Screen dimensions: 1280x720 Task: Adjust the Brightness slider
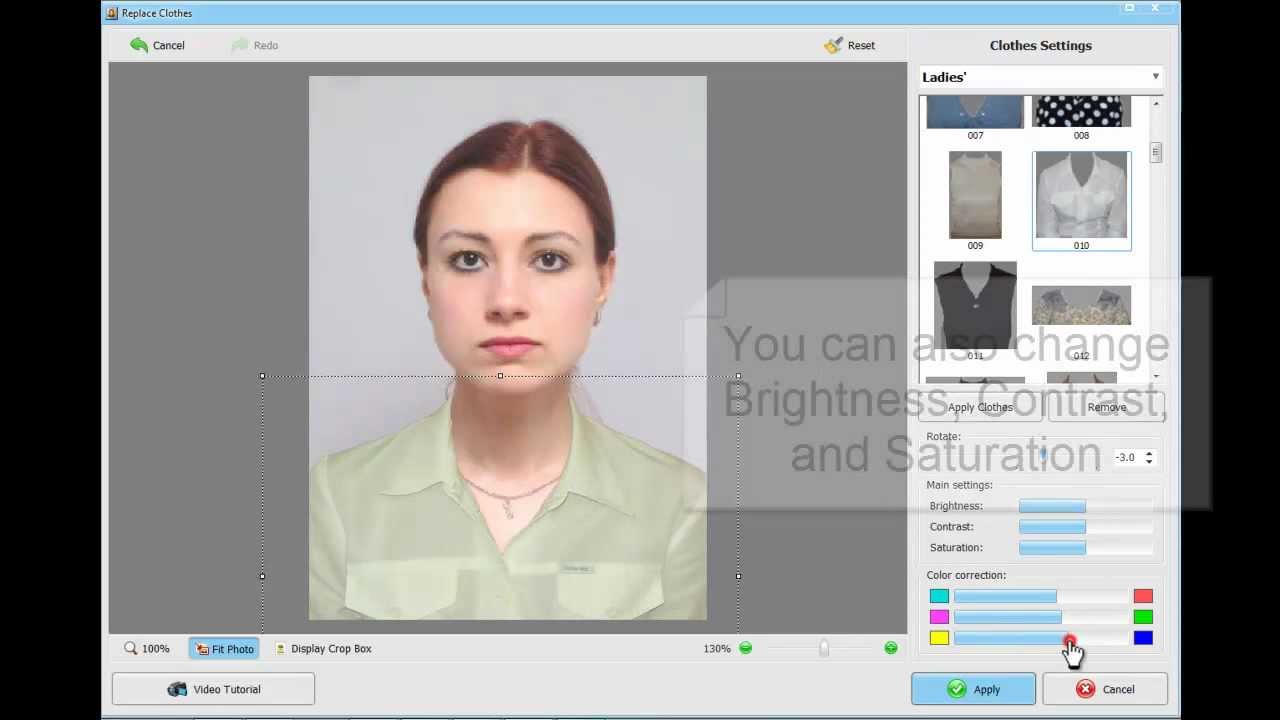coord(1086,506)
